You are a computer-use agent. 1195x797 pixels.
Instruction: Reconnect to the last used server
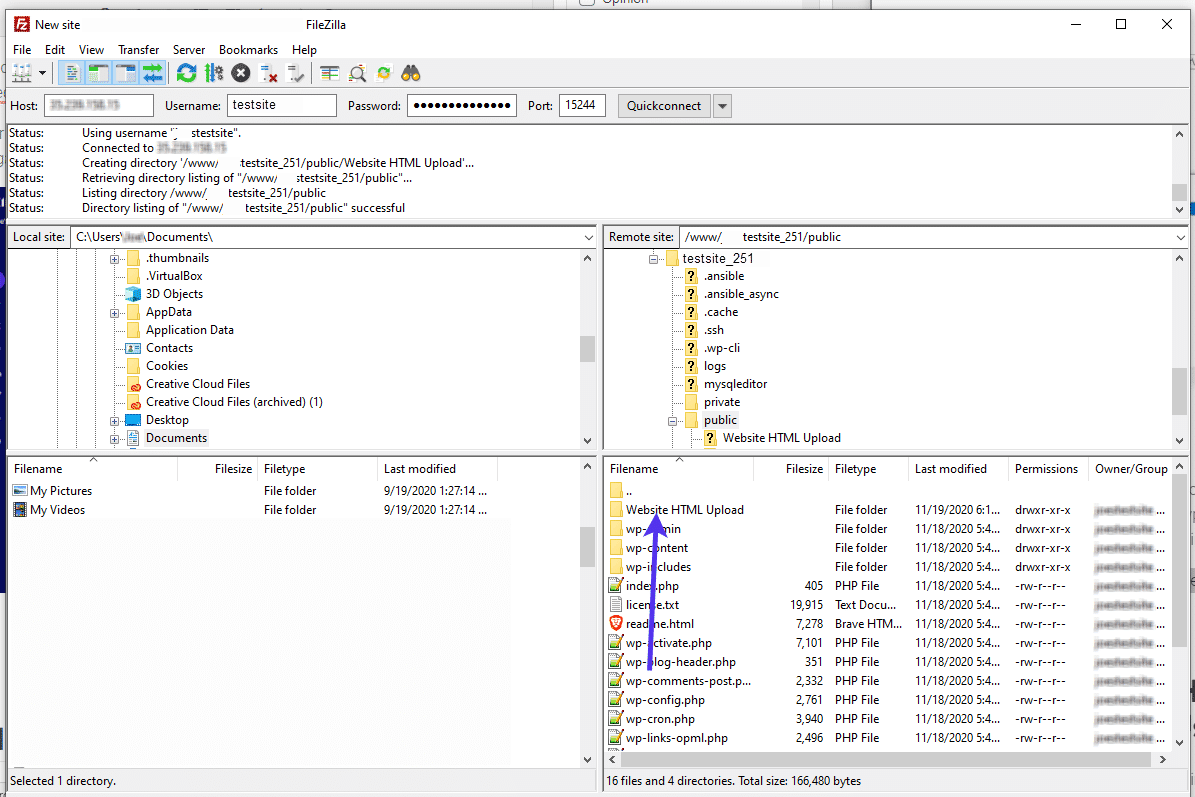click(x=294, y=72)
